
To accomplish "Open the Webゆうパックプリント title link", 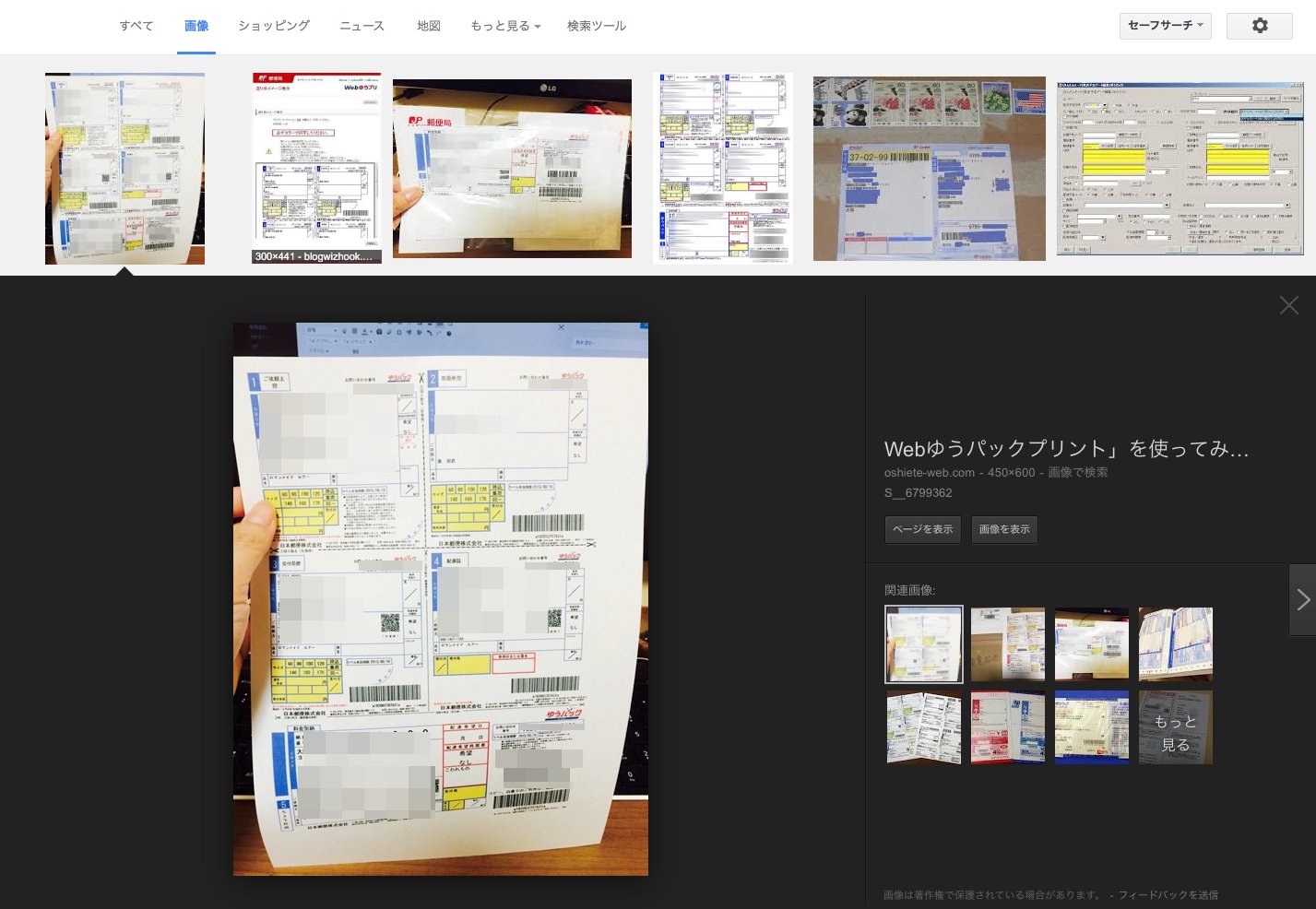I will pyautogui.click(x=1067, y=449).
